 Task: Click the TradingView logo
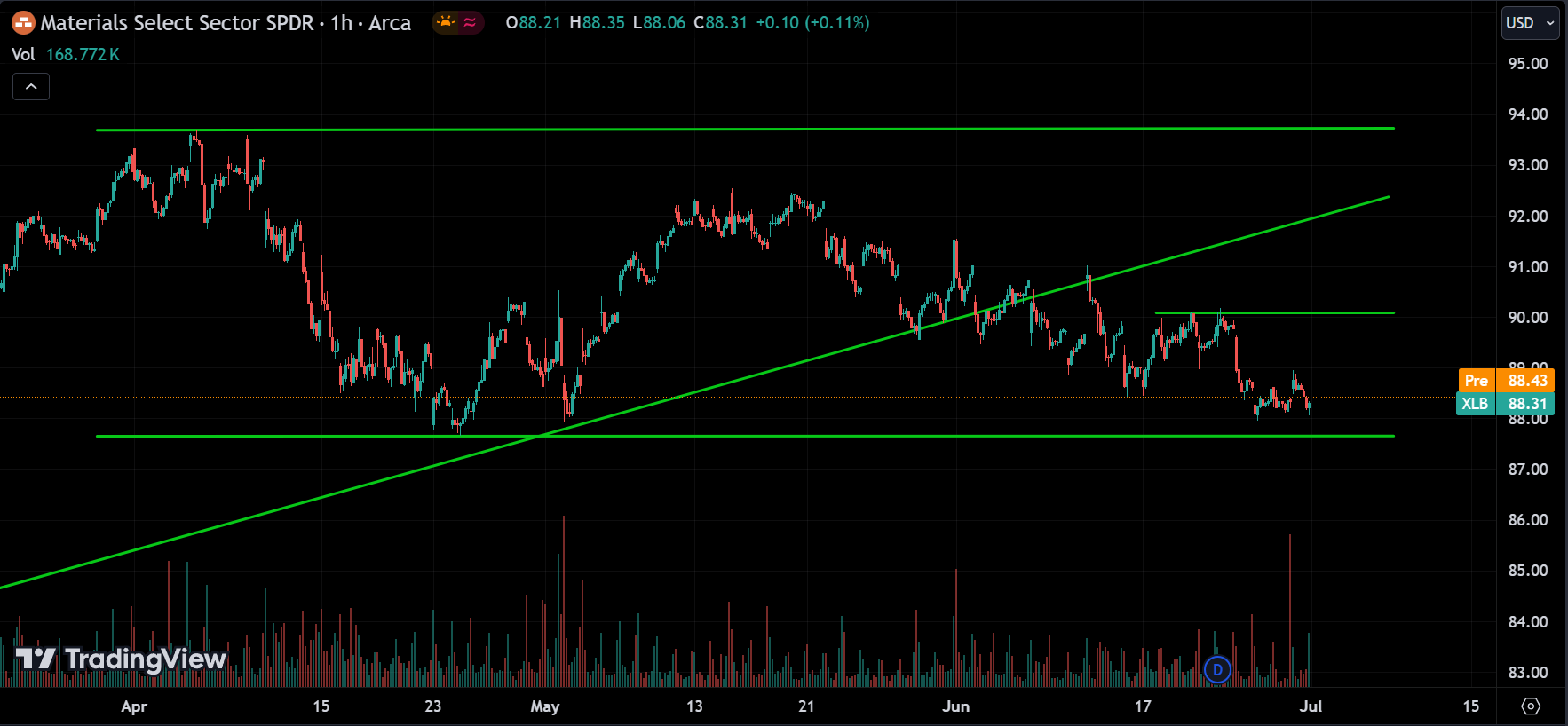click(122, 659)
